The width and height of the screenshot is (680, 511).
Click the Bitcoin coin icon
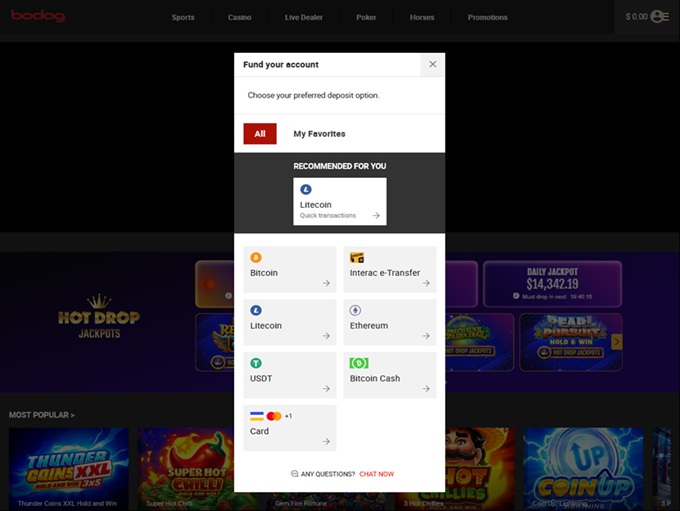[x=256, y=258]
